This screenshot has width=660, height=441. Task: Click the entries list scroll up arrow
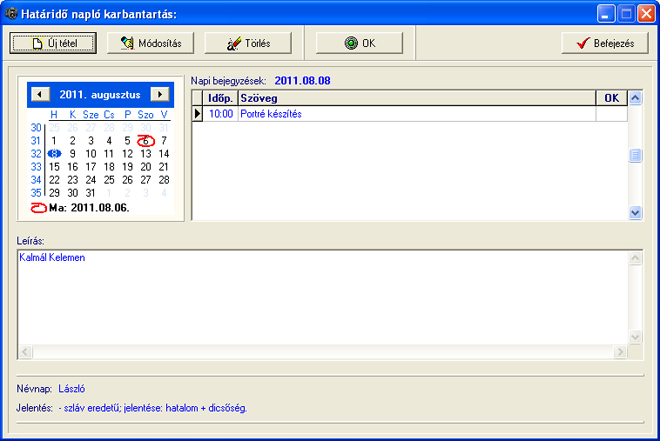click(635, 98)
